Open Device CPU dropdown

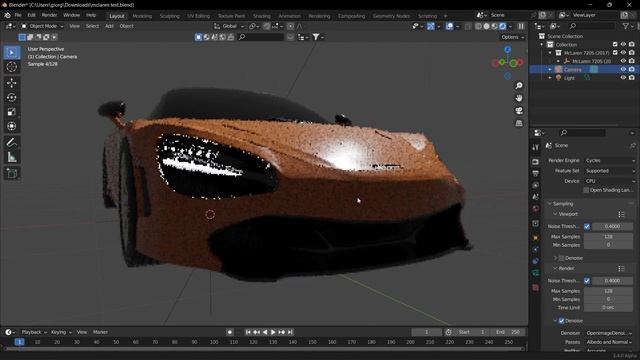click(609, 181)
